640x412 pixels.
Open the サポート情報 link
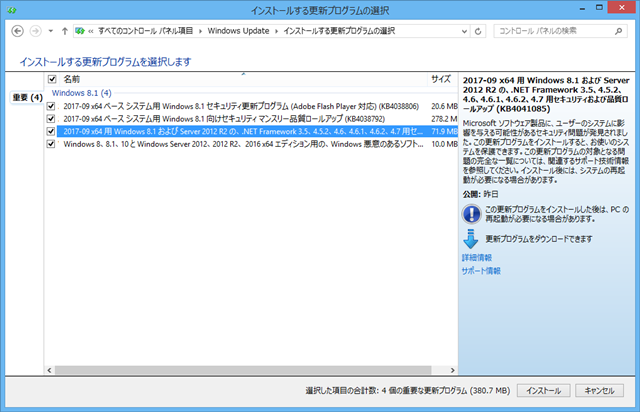pos(481,271)
